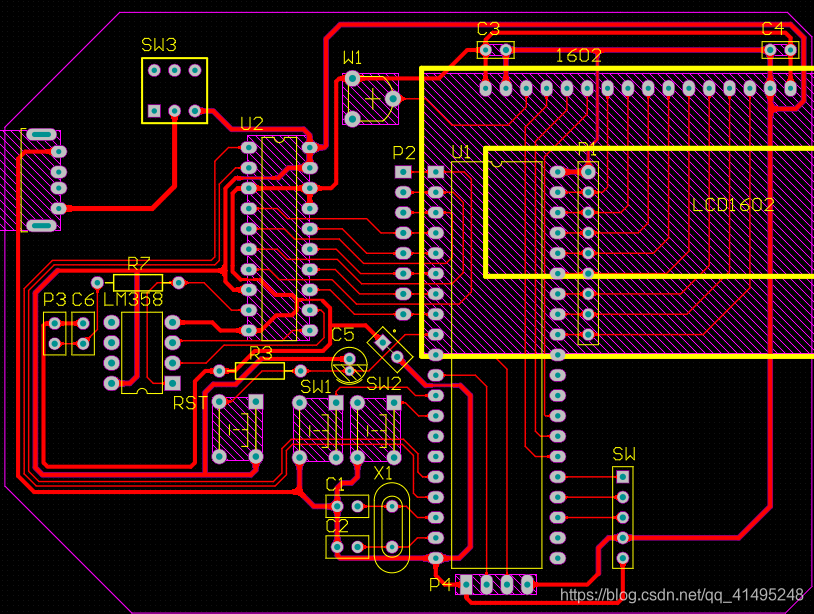This screenshot has height=614, width=814.
Task: Click the SW2 switch label
Action: (384, 384)
